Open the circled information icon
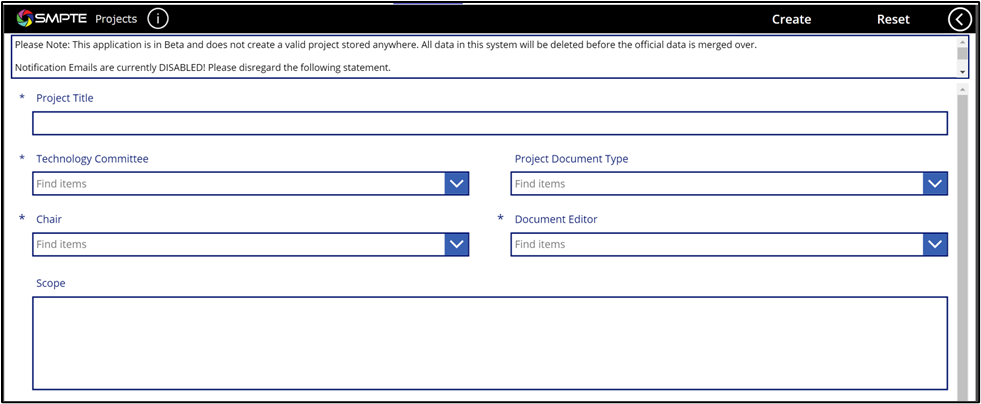Image resolution: width=981 pixels, height=404 pixels. point(158,19)
